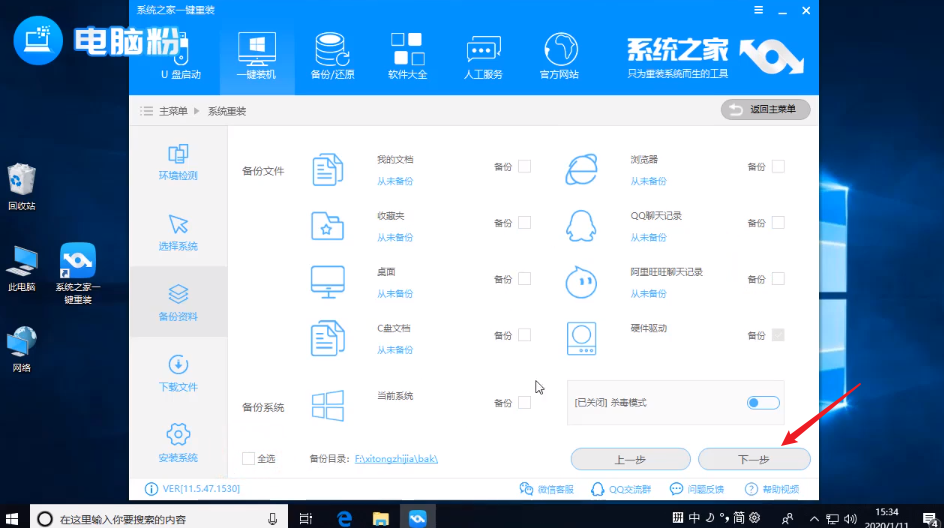Click the C盘文档 icon
The height and width of the screenshot is (528, 944).
(x=328, y=338)
